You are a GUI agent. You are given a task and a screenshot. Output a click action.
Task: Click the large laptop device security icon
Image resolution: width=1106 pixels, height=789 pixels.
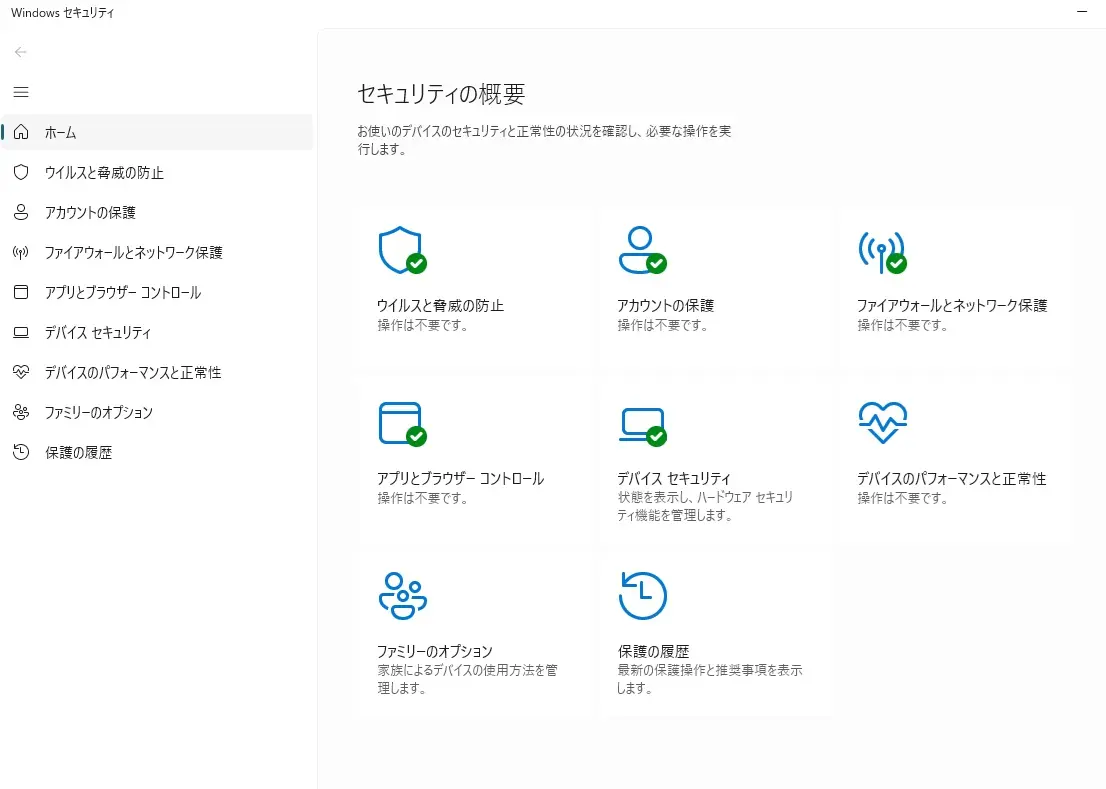643,427
